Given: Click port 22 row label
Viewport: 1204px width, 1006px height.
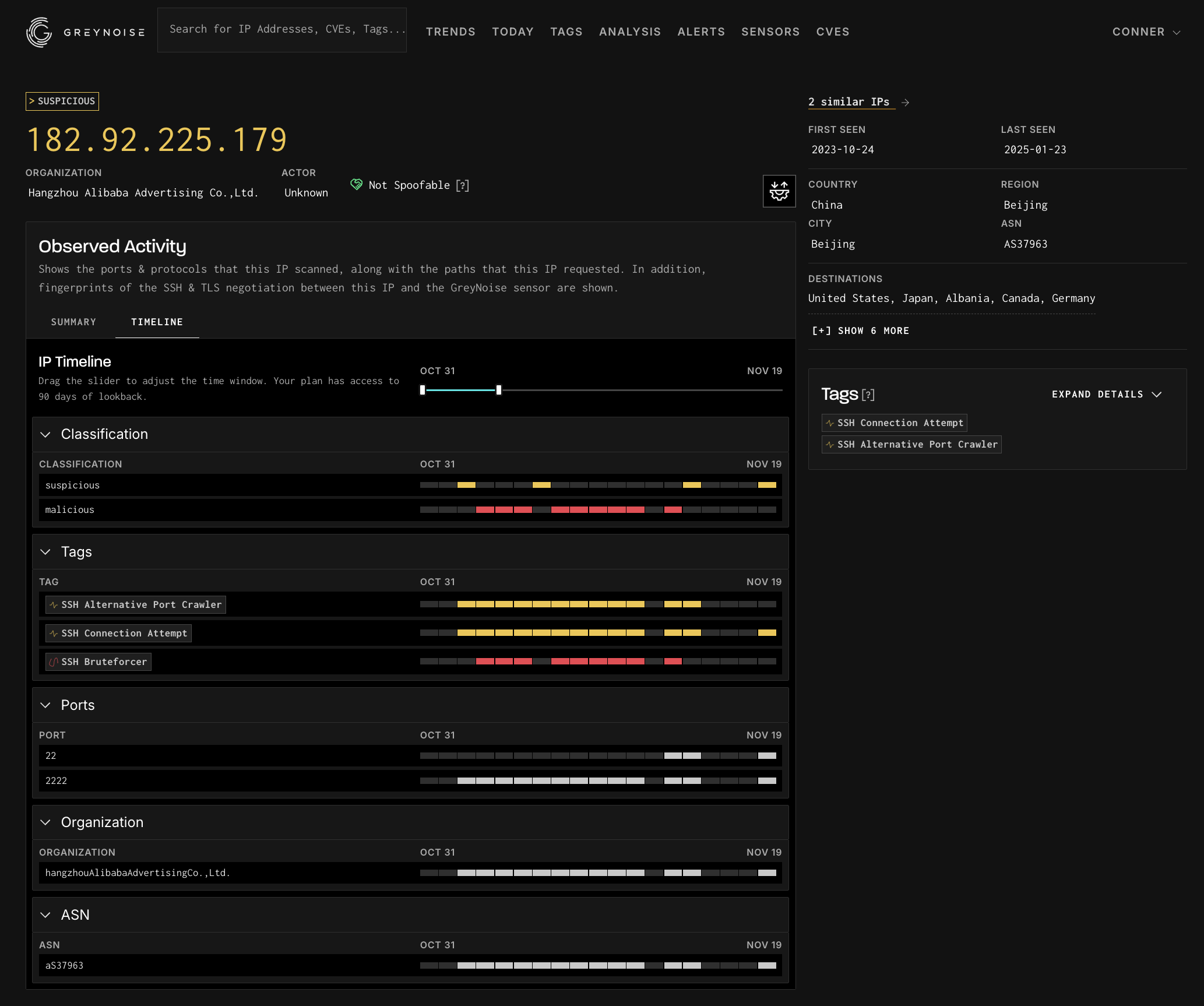Looking at the screenshot, I should tap(51, 756).
